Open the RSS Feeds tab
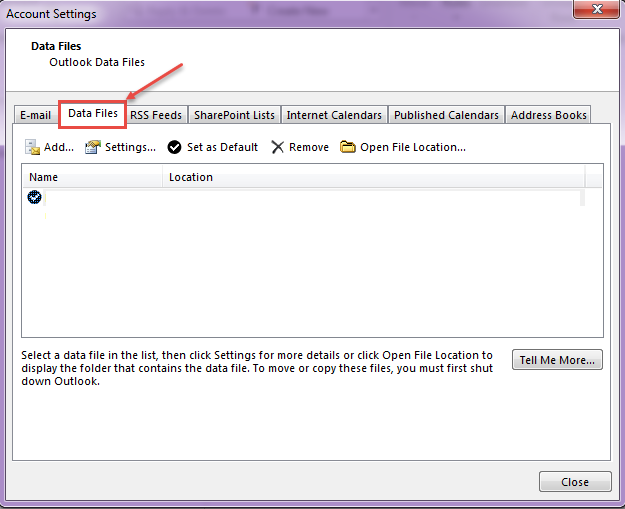 [x=156, y=115]
